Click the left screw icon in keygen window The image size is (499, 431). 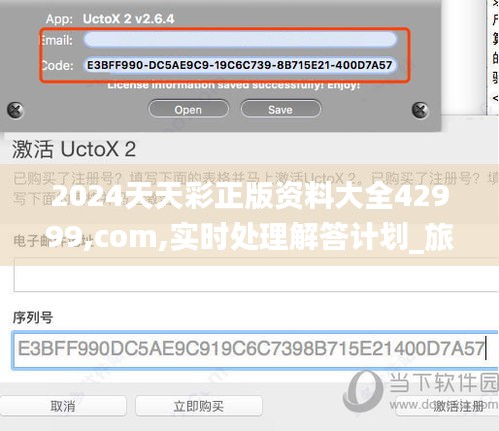tap(15, 110)
